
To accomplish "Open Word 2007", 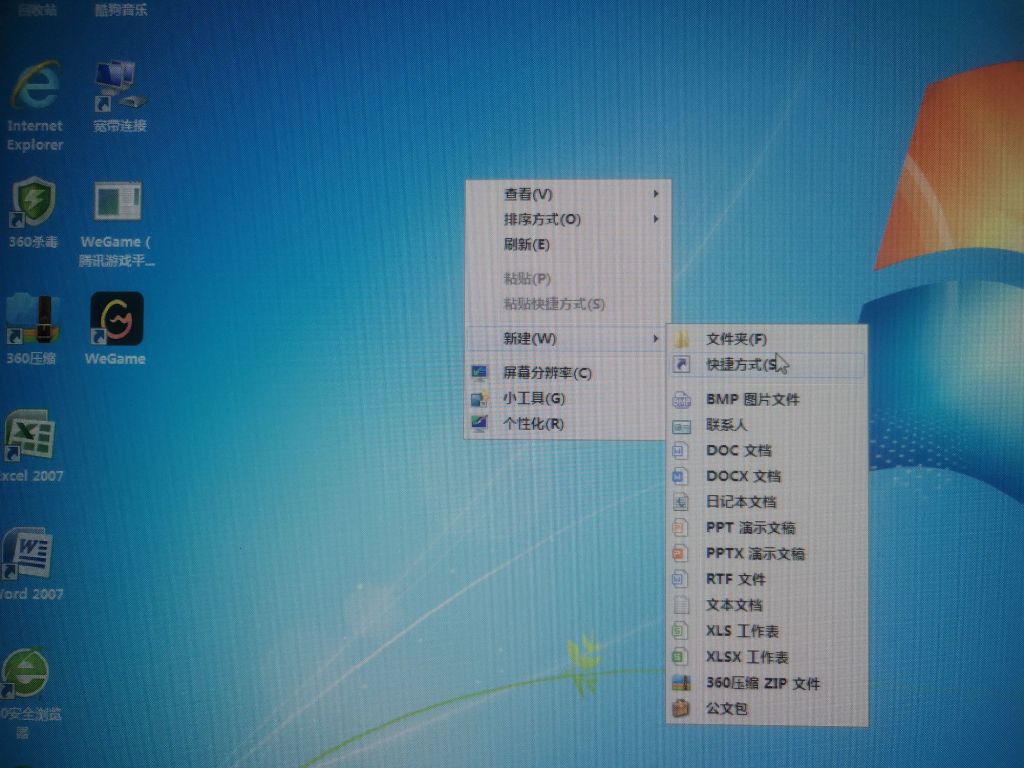I will point(30,550).
